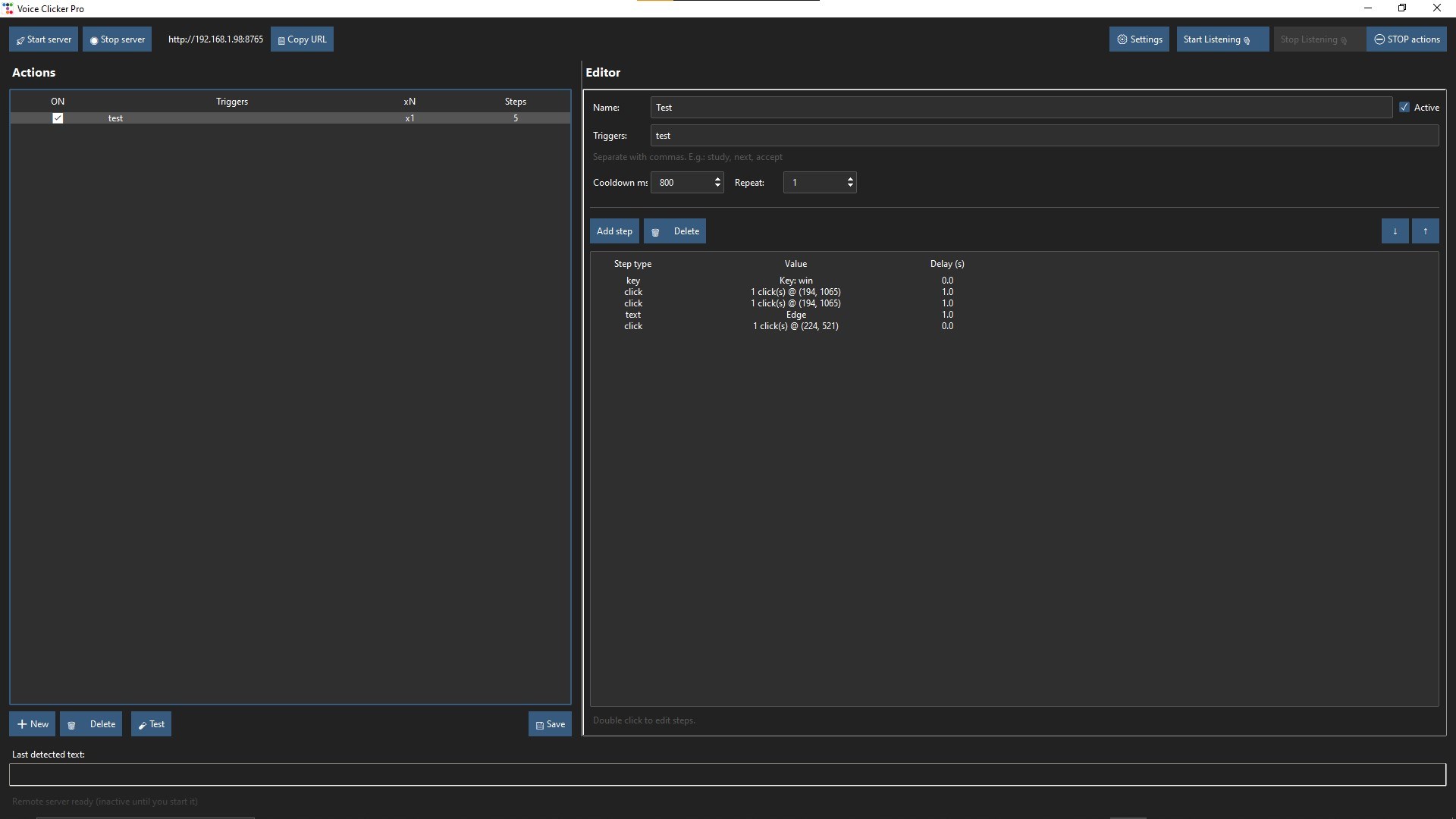Toggle the Active checkbox in Editor
Image resolution: width=1456 pixels, height=819 pixels.
(1404, 108)
